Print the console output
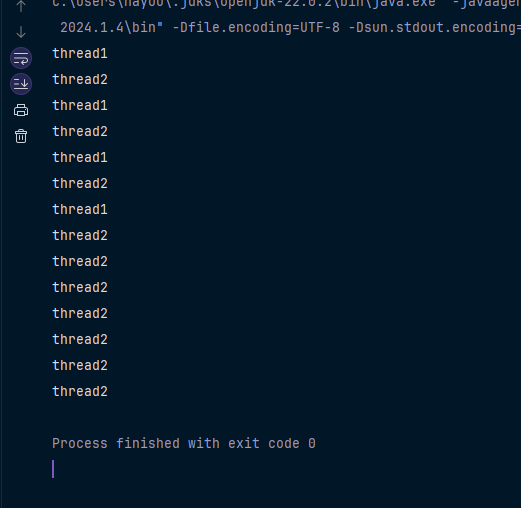 (x=21, y=110)
